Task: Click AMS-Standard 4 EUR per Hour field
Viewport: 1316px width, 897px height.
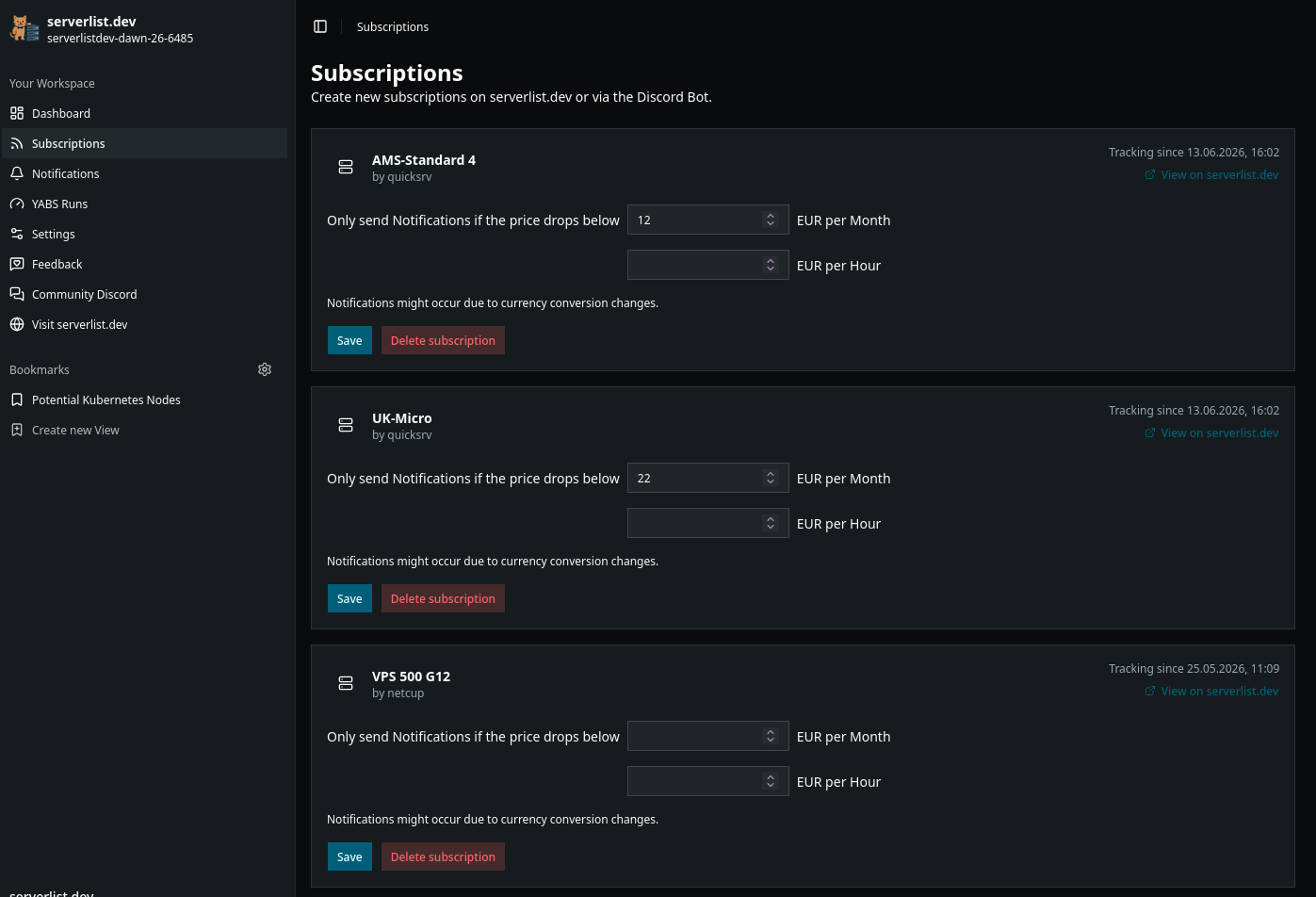Action: [707, 265]
